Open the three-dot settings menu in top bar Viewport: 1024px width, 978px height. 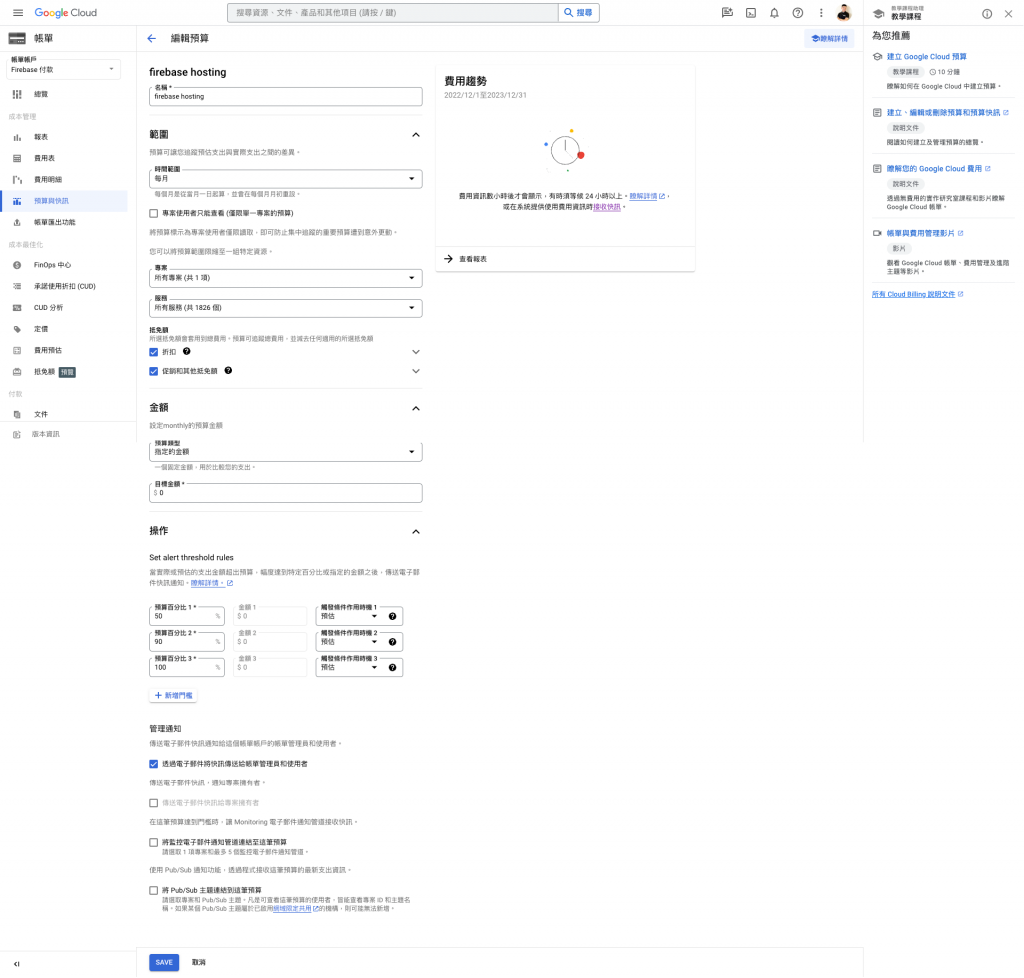[x=821, y=13]
